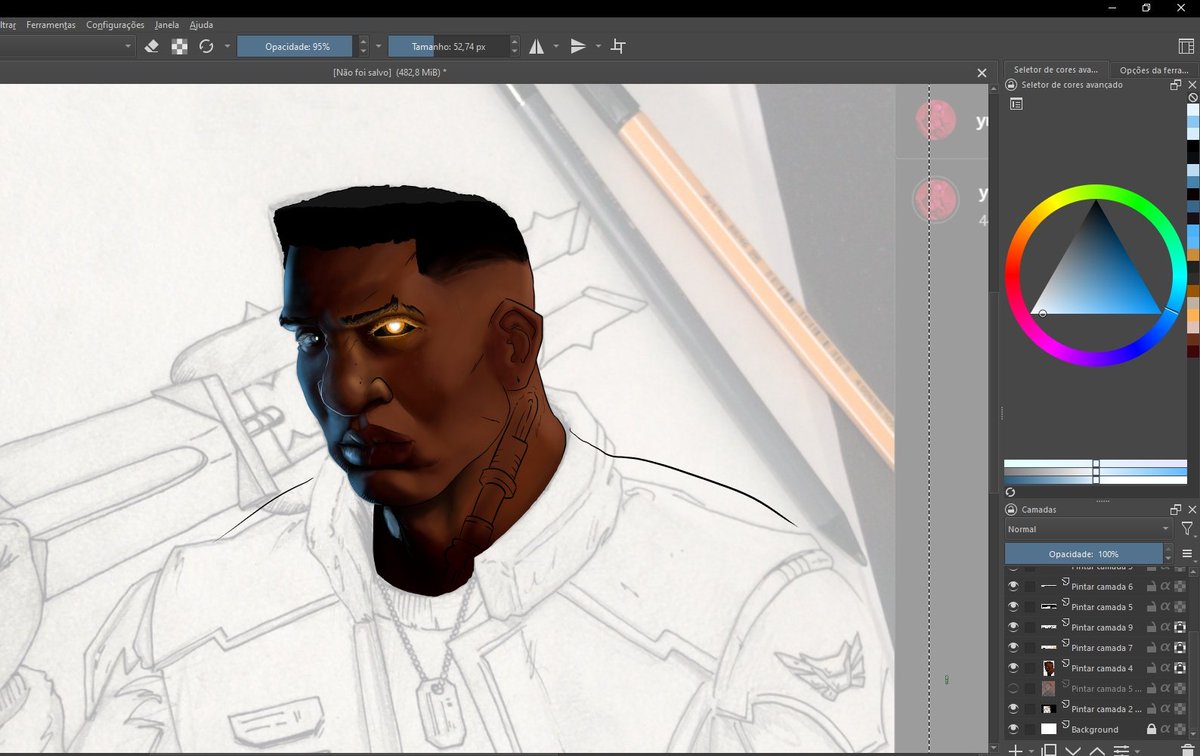Open the workspace chooser icon at top right

[x=1186, y=46]
